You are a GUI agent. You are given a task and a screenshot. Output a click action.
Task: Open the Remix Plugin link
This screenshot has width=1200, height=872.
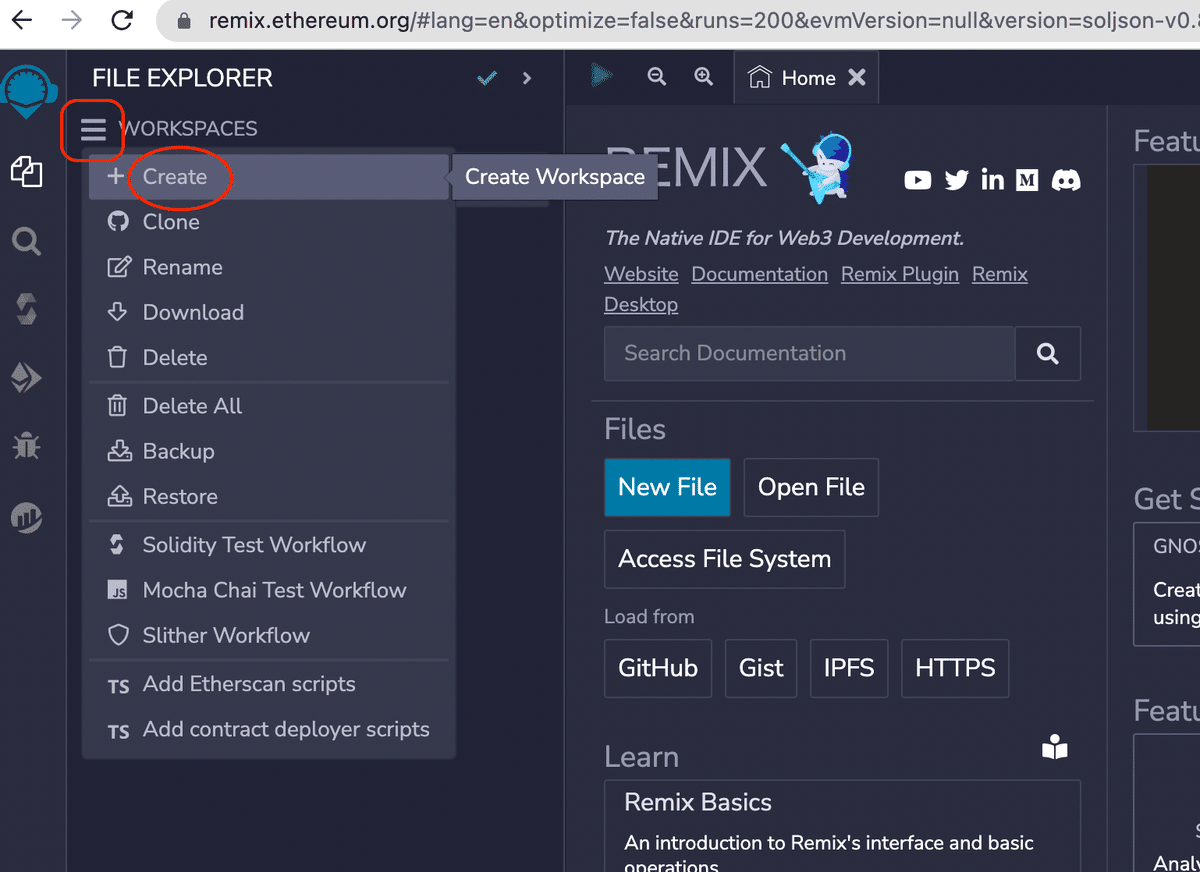point(900,274)
